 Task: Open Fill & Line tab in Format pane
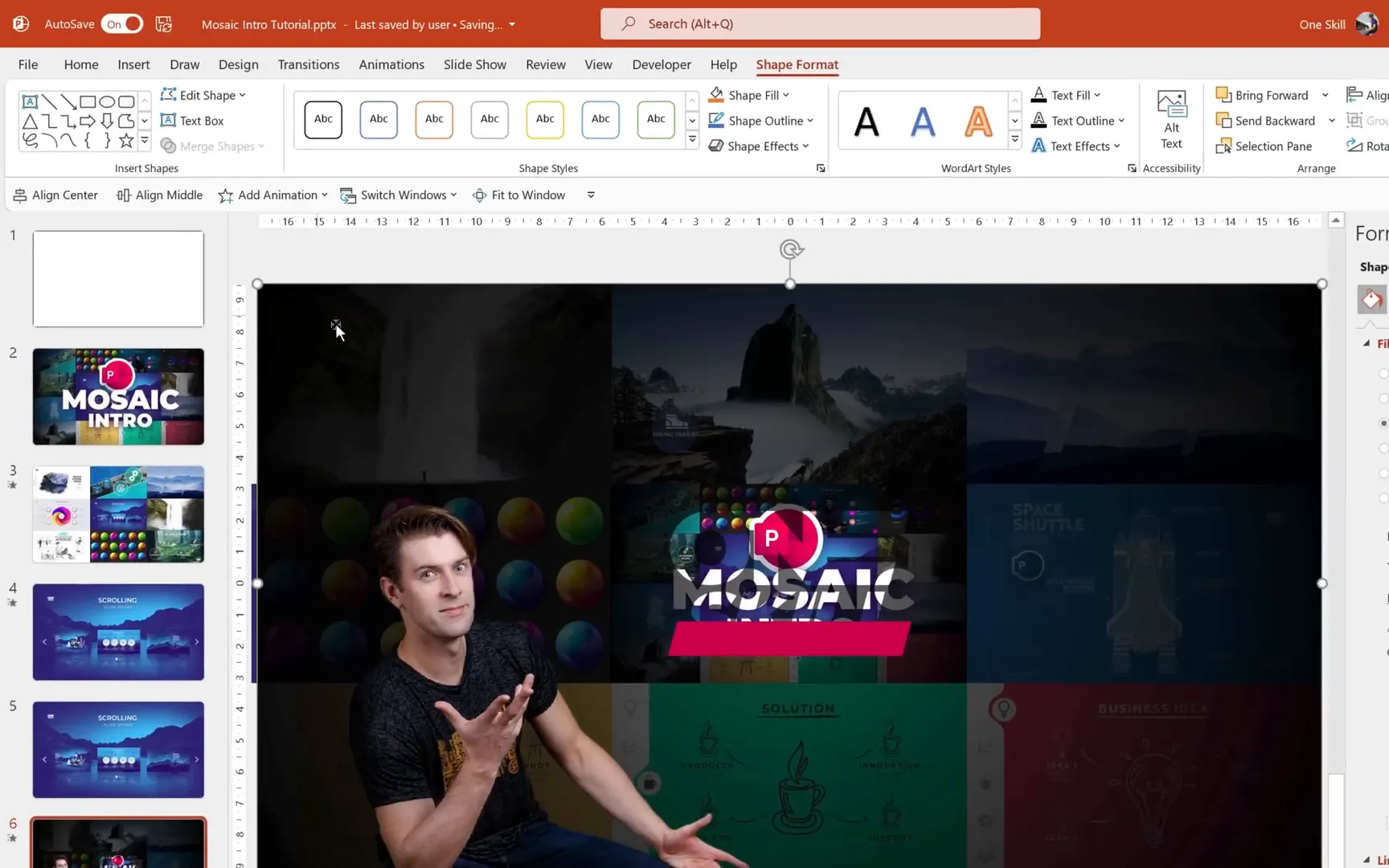(1371, 300)
